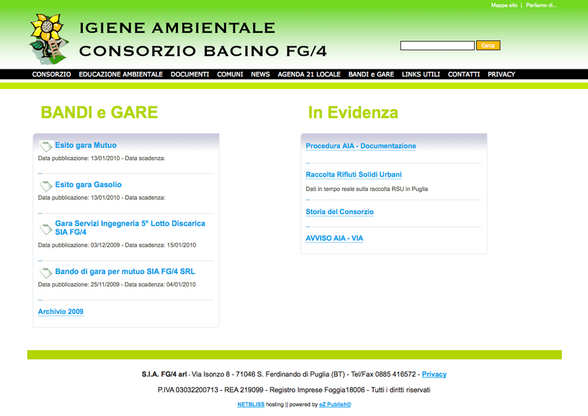Open the Mappa sito link

[x=504, y=5]
